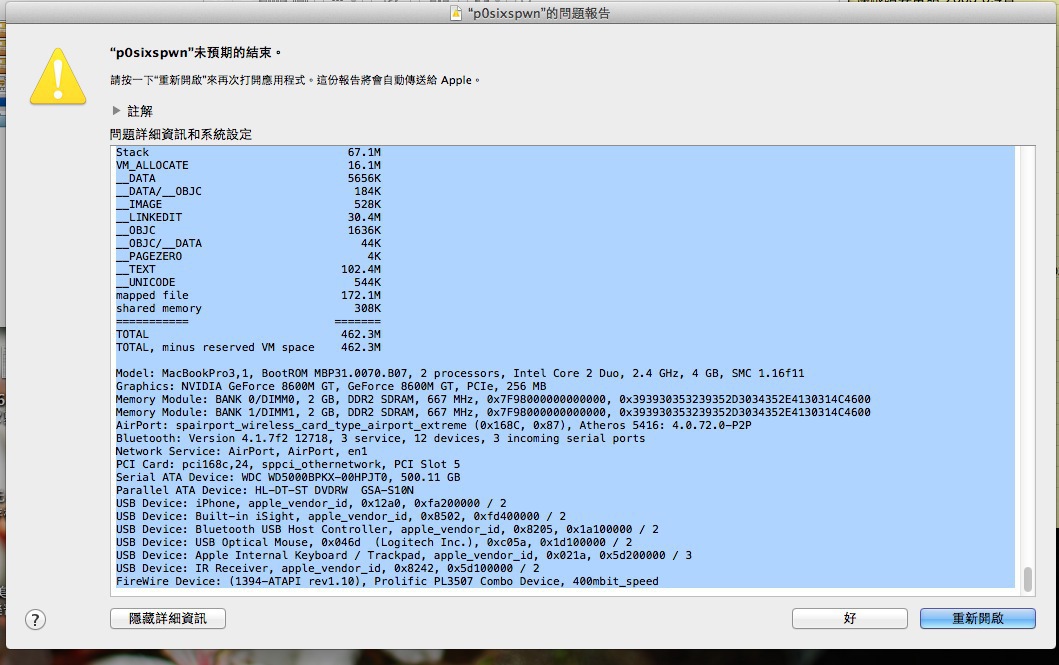This screenshot has width=1059, height=665.
Task: Click the "Bluetooth USB Host Controller" line
Action: tap(387, 529)
